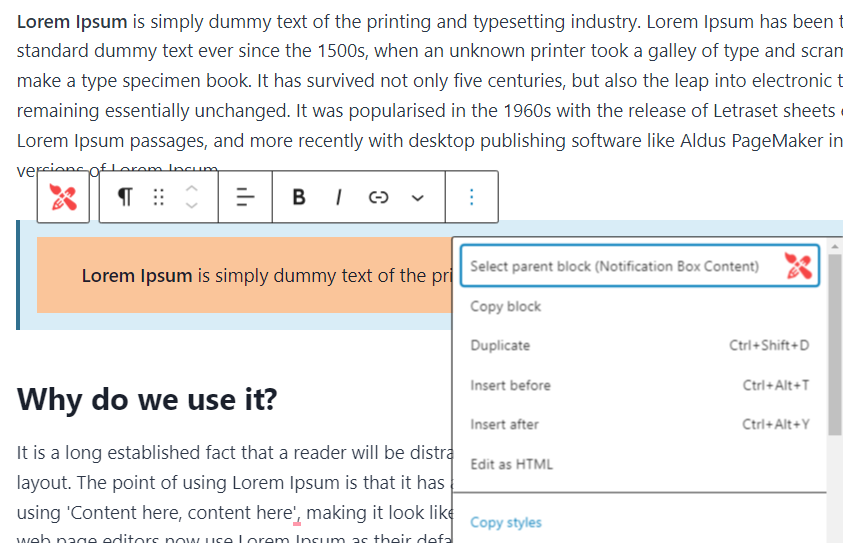Select the parent block toolbar button
843x543 pixels.
63,197
